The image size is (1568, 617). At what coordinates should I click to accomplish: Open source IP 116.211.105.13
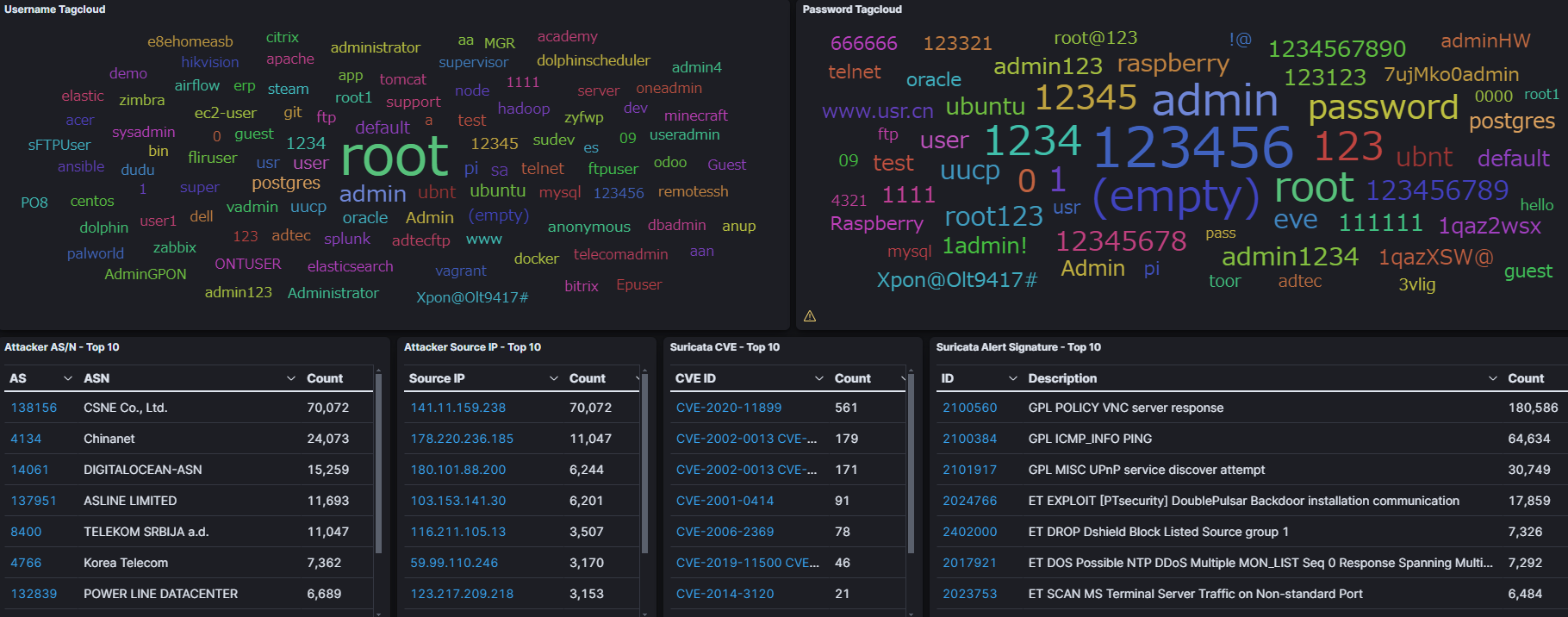458,532
